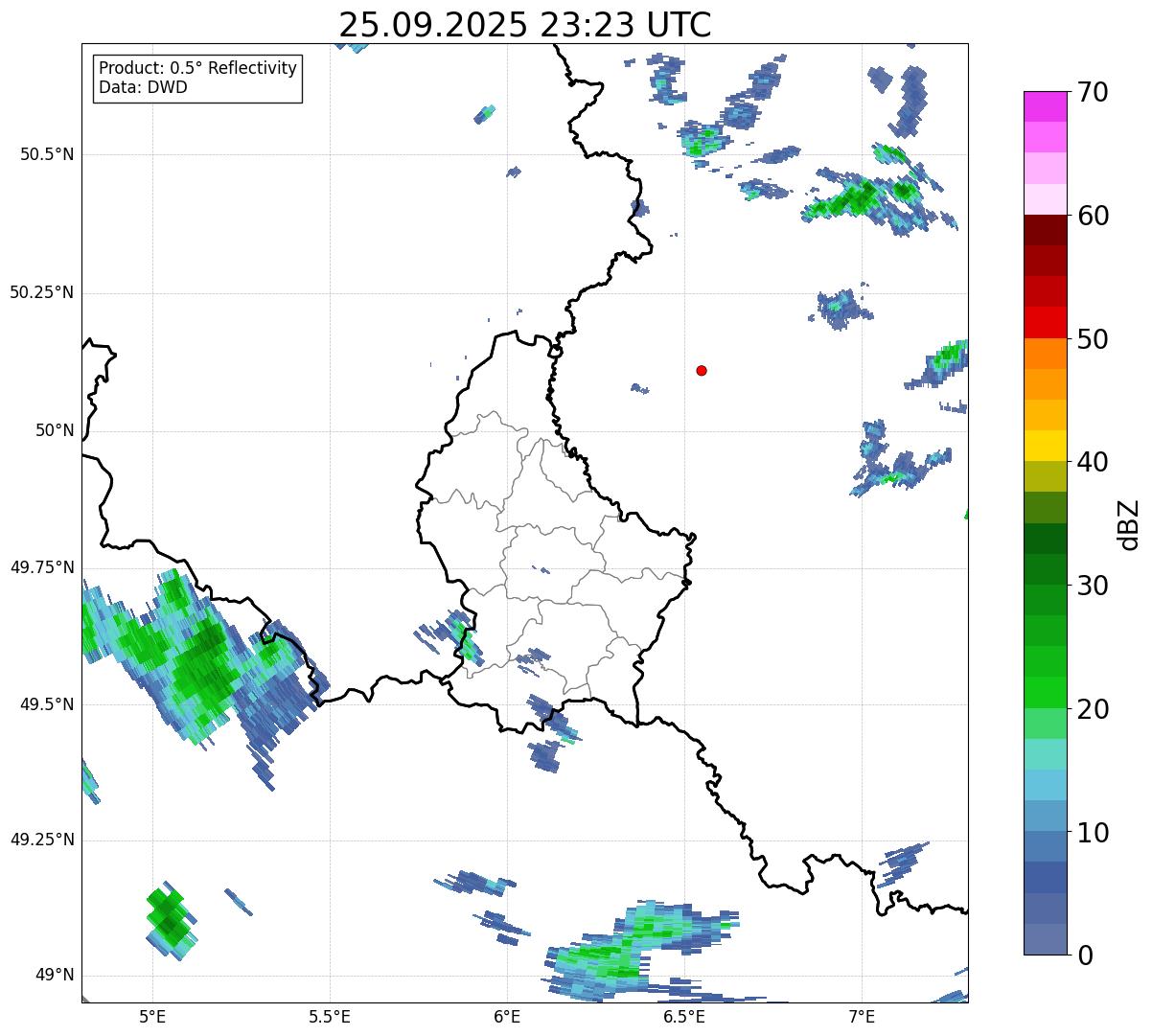Click the dBZ colorbar axis label
Screen dimensions: 1152x1036
(1129, 523)
